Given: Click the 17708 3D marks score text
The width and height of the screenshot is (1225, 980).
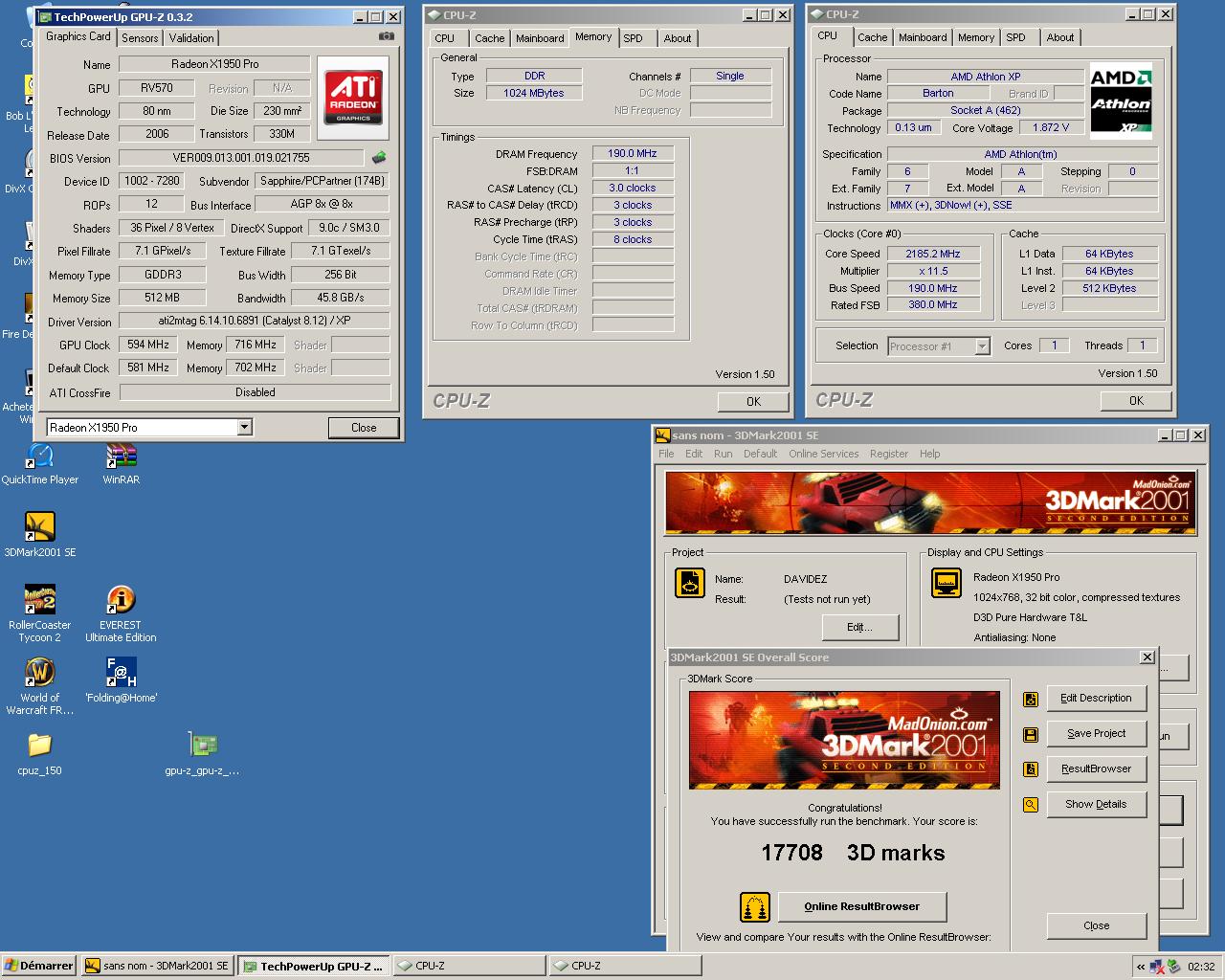Looking at the screenshot, I should click(x=853, y=853).
